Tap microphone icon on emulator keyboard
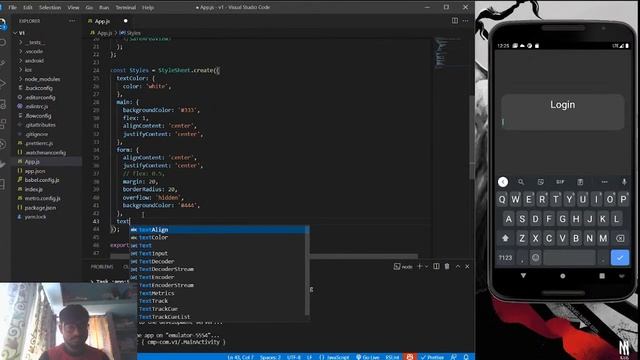Screen dimensions: 640x360 624,182
